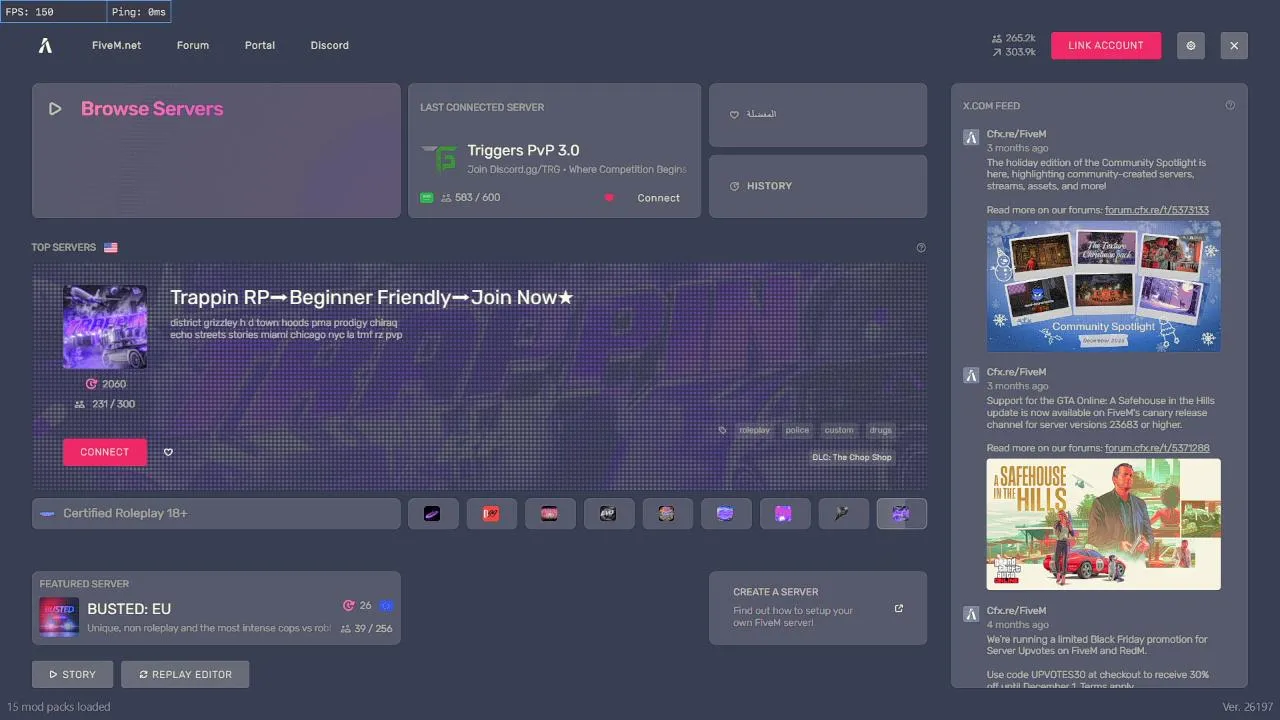Select the bright magenta server icon in the carousel
This screenshot has width=1280, height=720.
[x=784, y=513]
